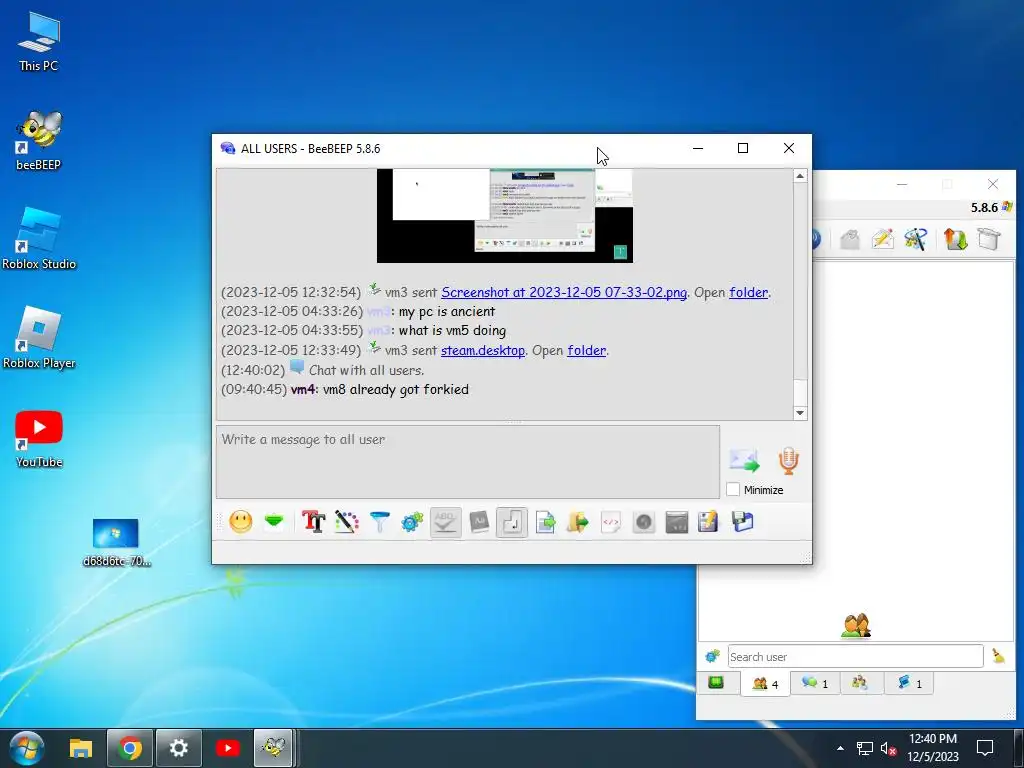The image size is (1024, 768).
Task: Click the send folder icon with green arrow
Action: point(578,522)
